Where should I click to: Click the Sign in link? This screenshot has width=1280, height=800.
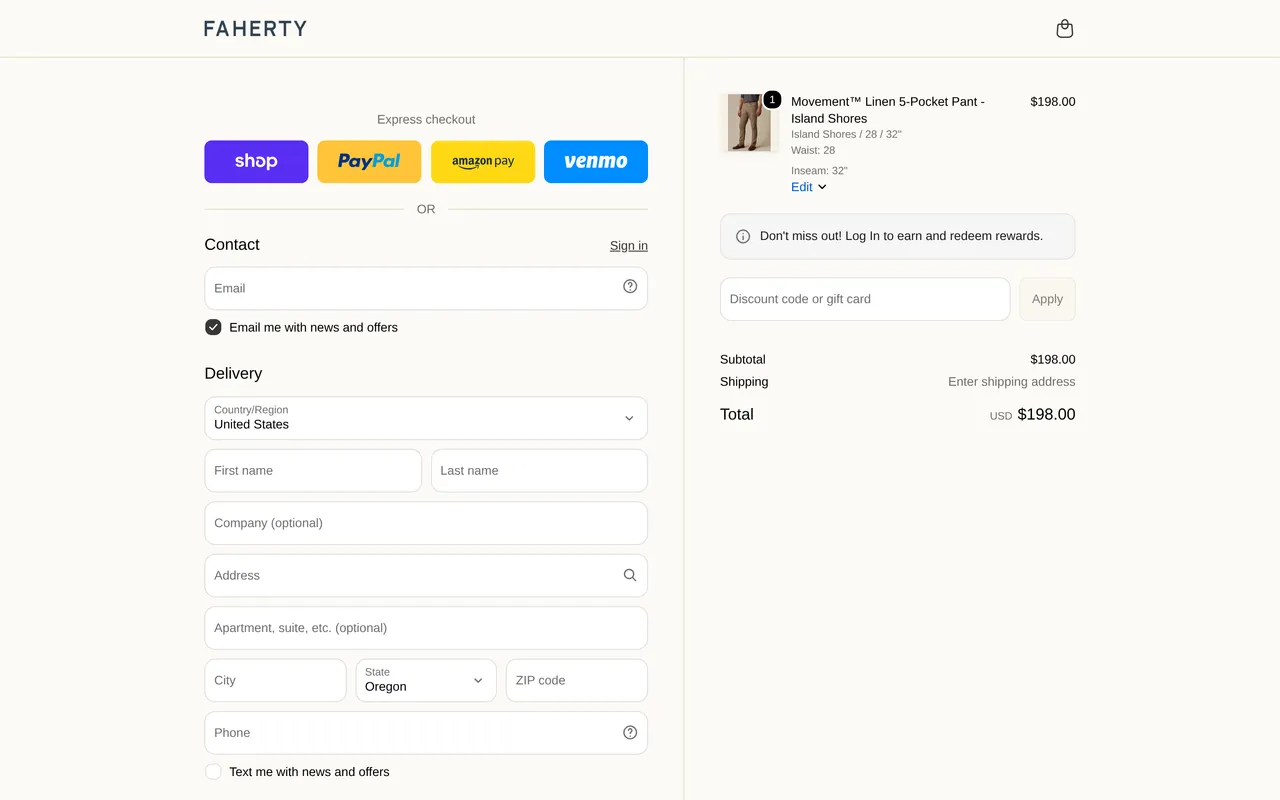(629, 246)
